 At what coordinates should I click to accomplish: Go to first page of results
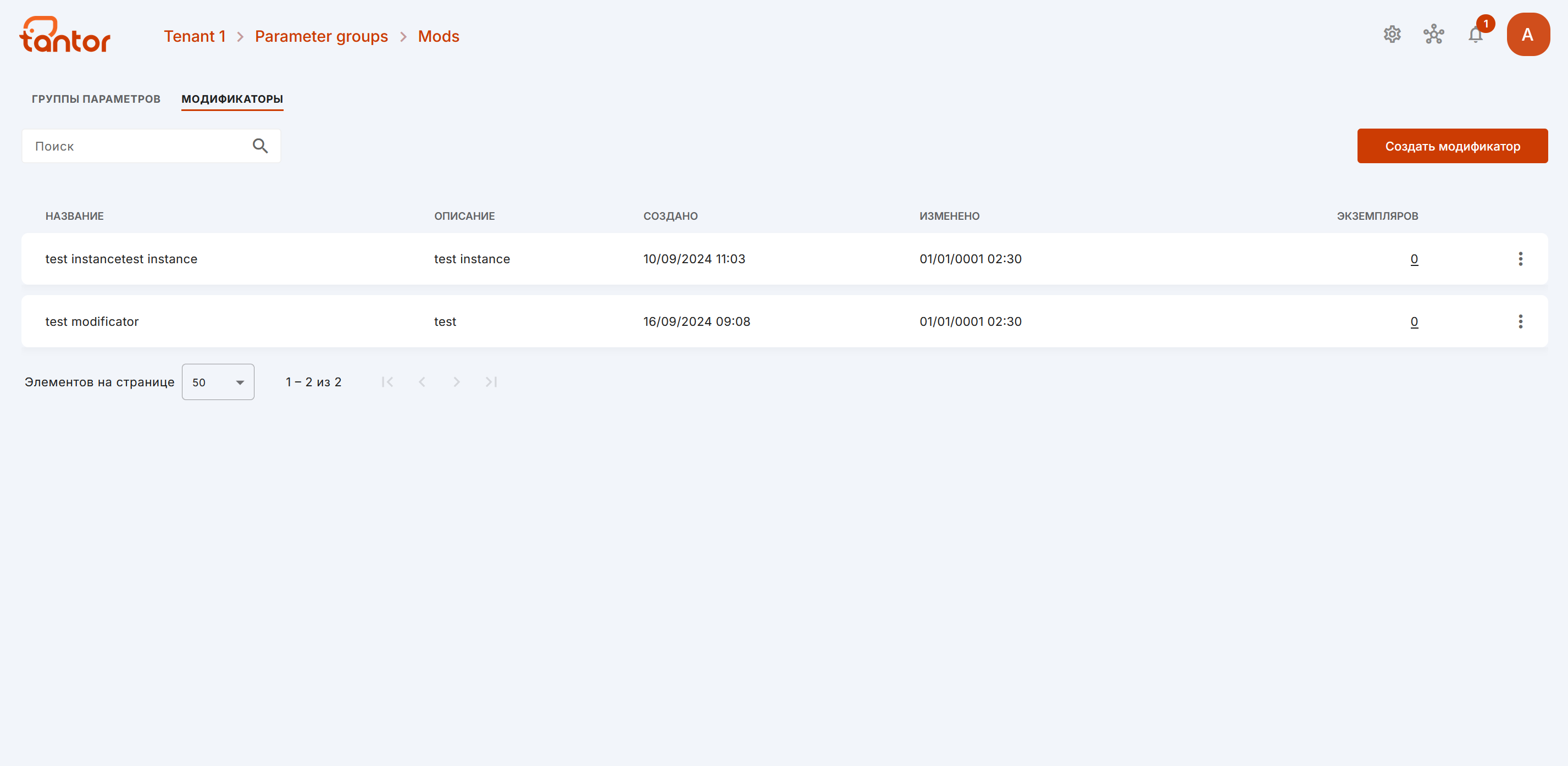pos(387,382)
